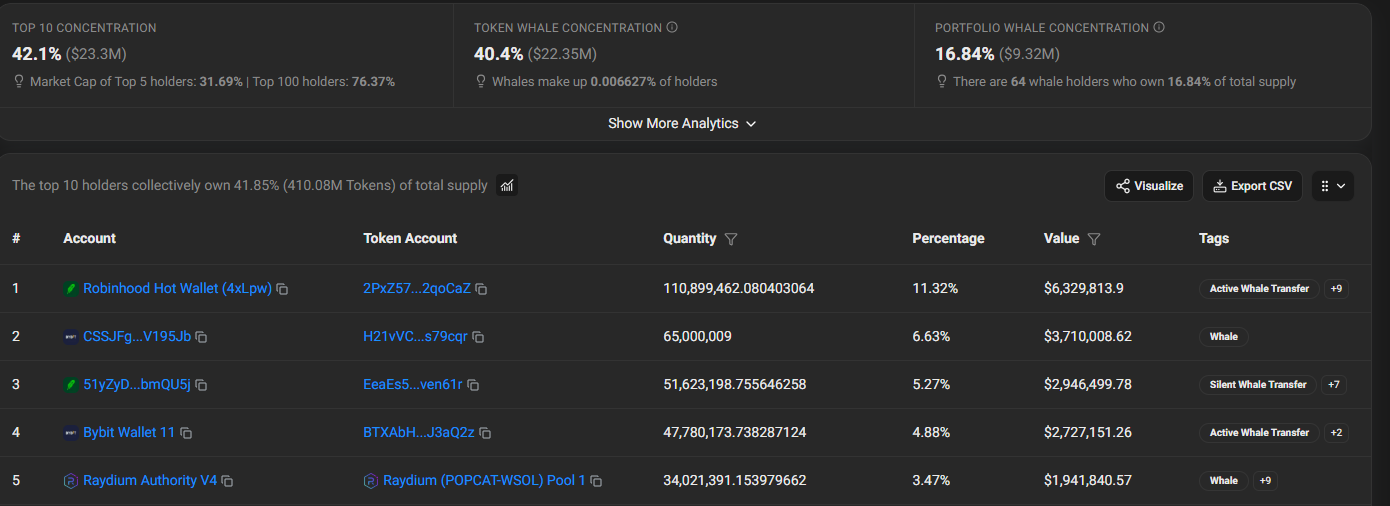This screenshot has height=506, width=1390.
Task: Expand +9 tags for Raydium Authority V4
Action: click(x=1265, y=481)
